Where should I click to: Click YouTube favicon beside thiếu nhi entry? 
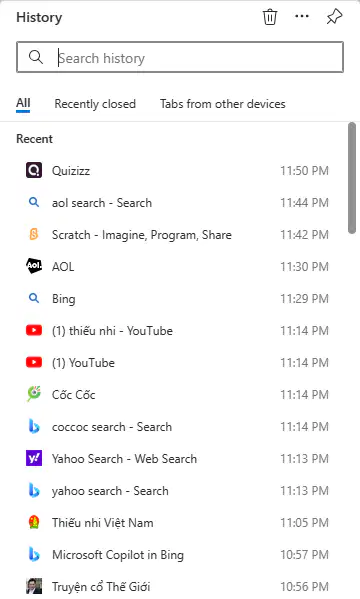tap(34, 330)
